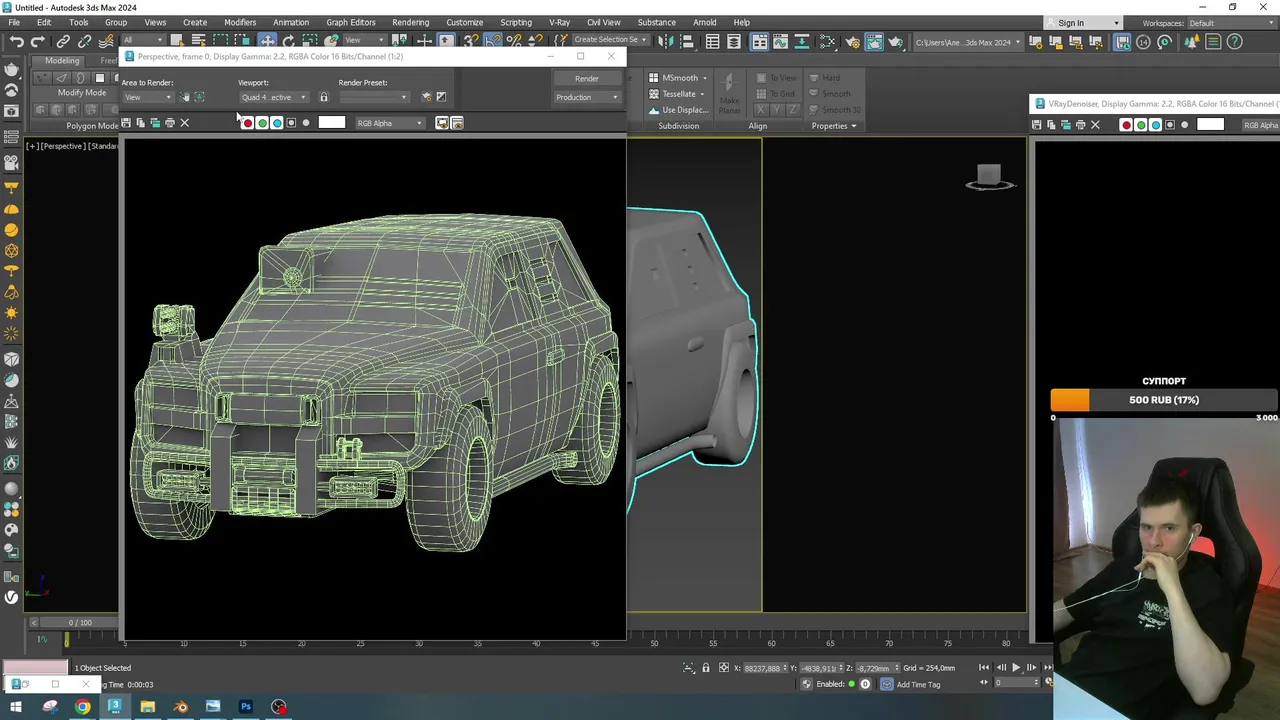The width and height of the screenshot is (1280, 720).
Task: Click the Render button
Action: [x=587, y=78]
